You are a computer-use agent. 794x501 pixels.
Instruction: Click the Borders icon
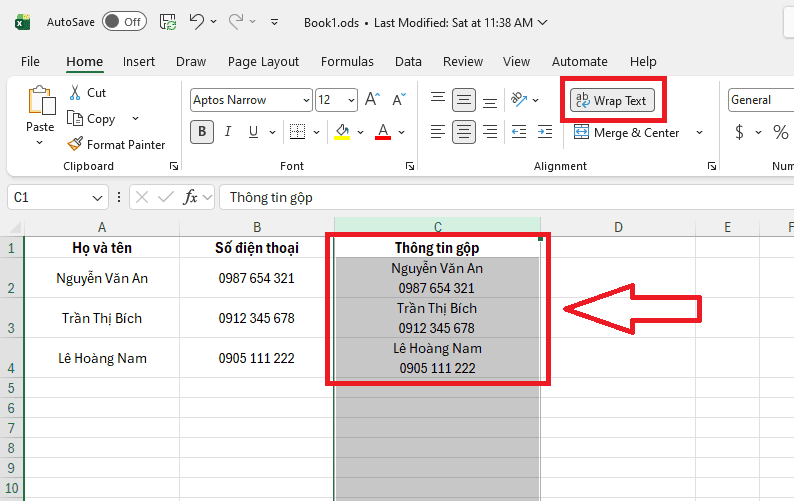tap(297, 132)
